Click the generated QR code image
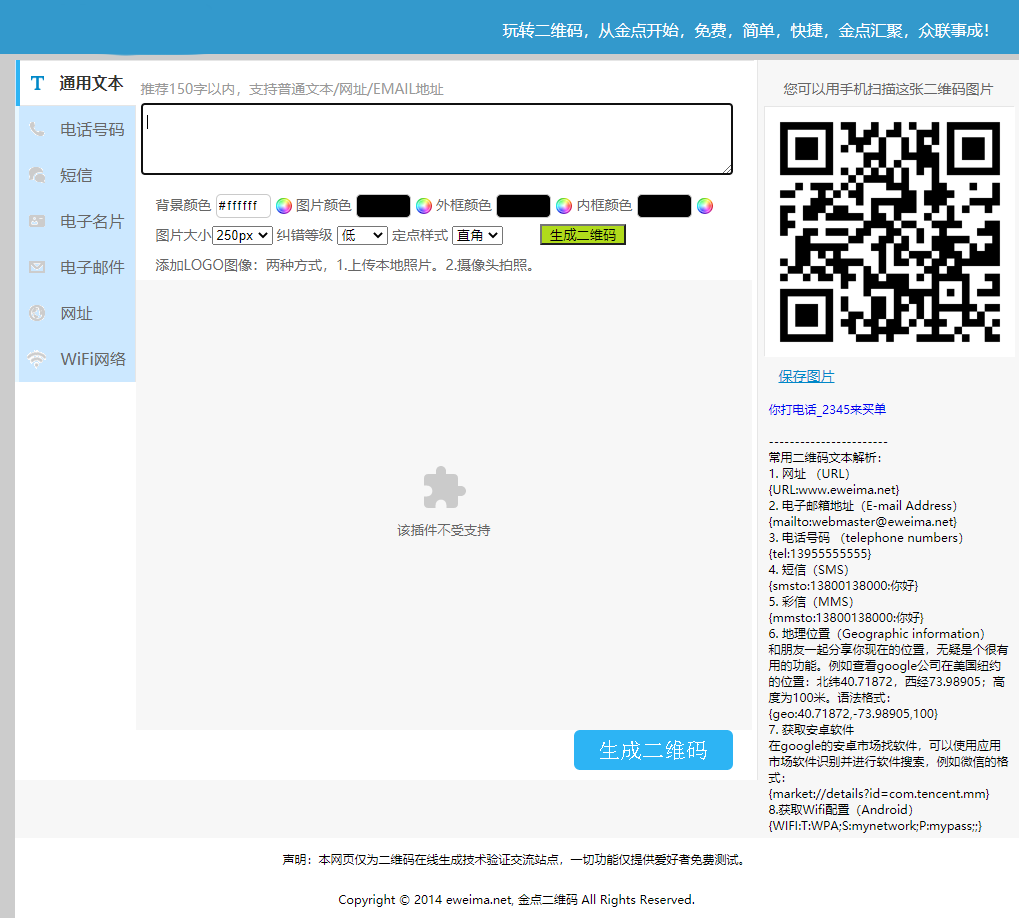The height and width of the screenshot is (918, 1019). pos(890,232)
